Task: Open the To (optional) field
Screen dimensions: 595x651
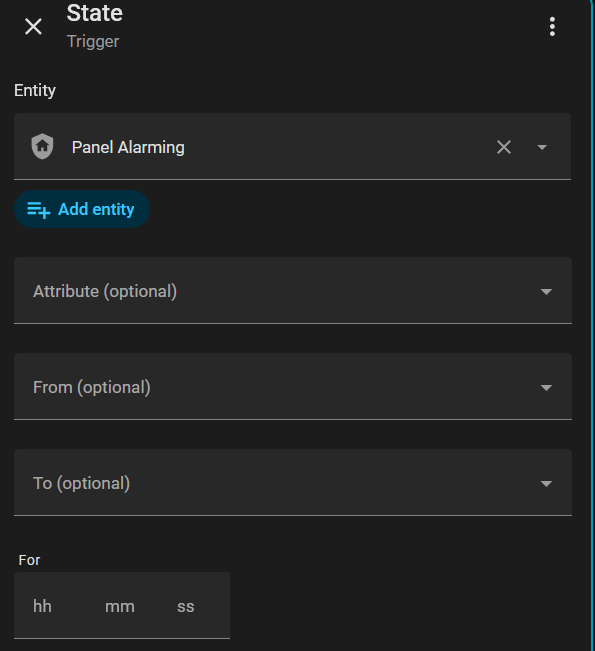Action: [x=293, y=482]
